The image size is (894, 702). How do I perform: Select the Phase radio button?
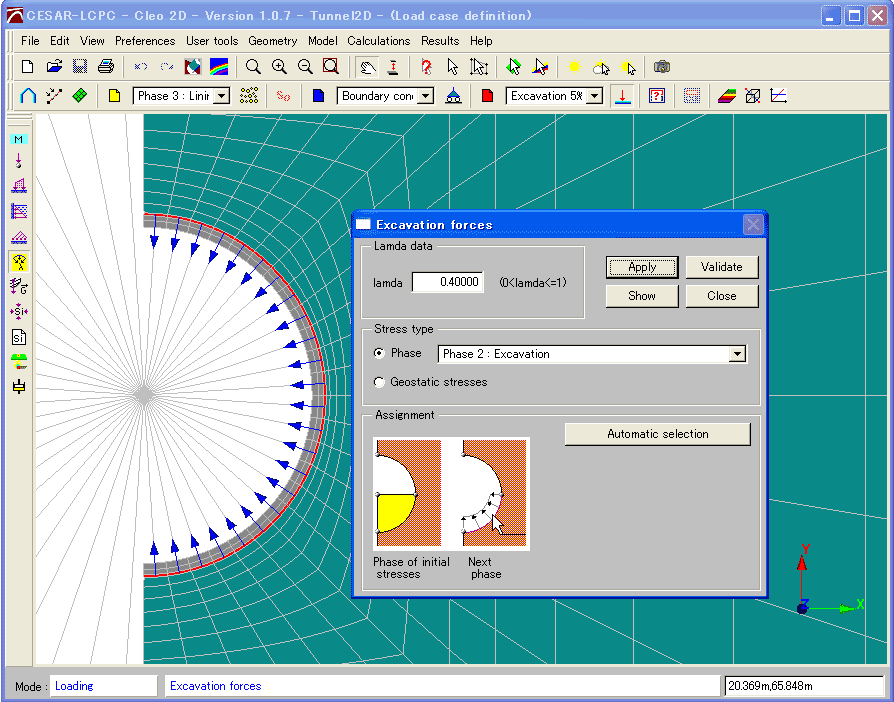pyautogui.click(x=379, y=353)
